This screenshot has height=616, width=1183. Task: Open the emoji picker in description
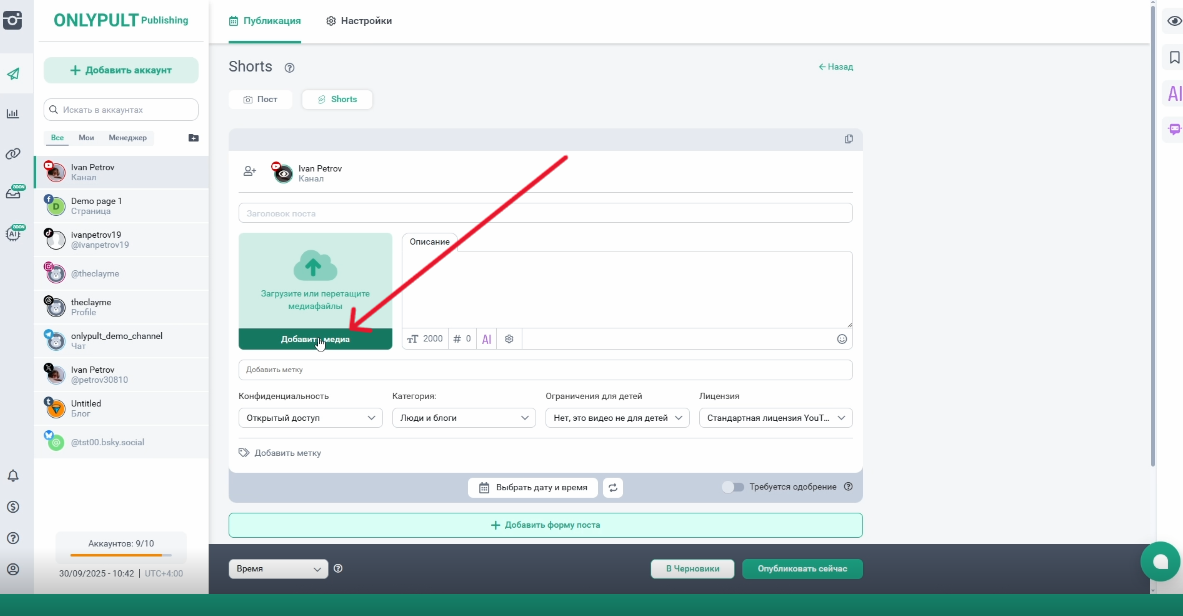841,339
